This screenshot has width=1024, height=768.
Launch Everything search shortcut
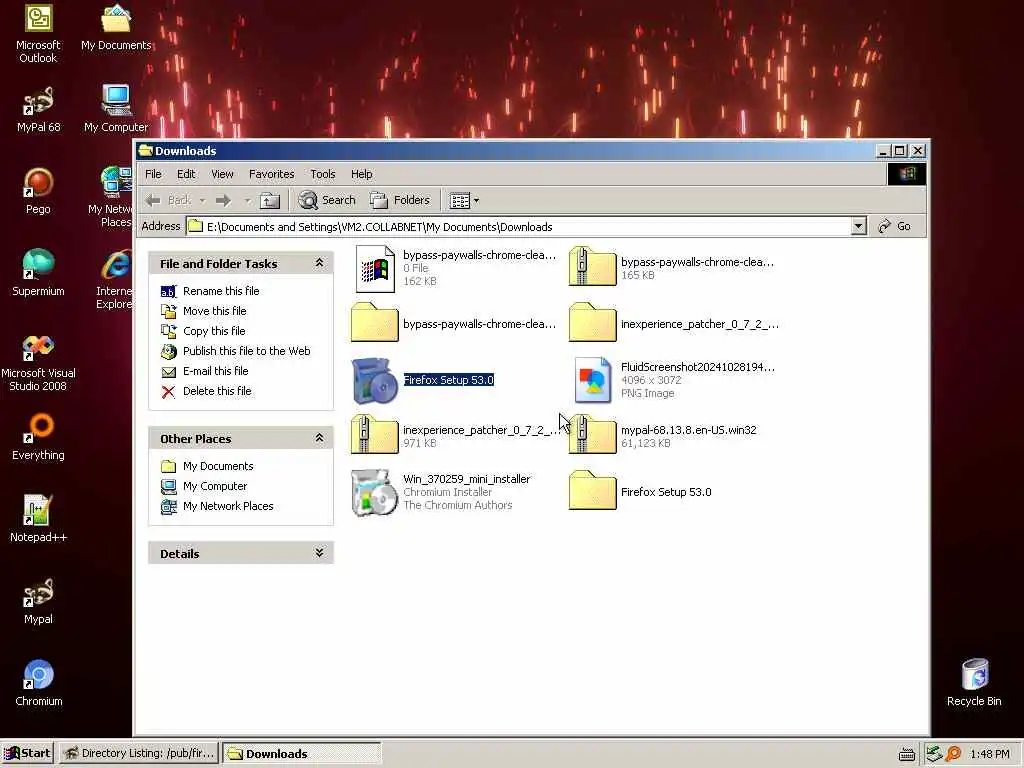[x=38, y=437]
